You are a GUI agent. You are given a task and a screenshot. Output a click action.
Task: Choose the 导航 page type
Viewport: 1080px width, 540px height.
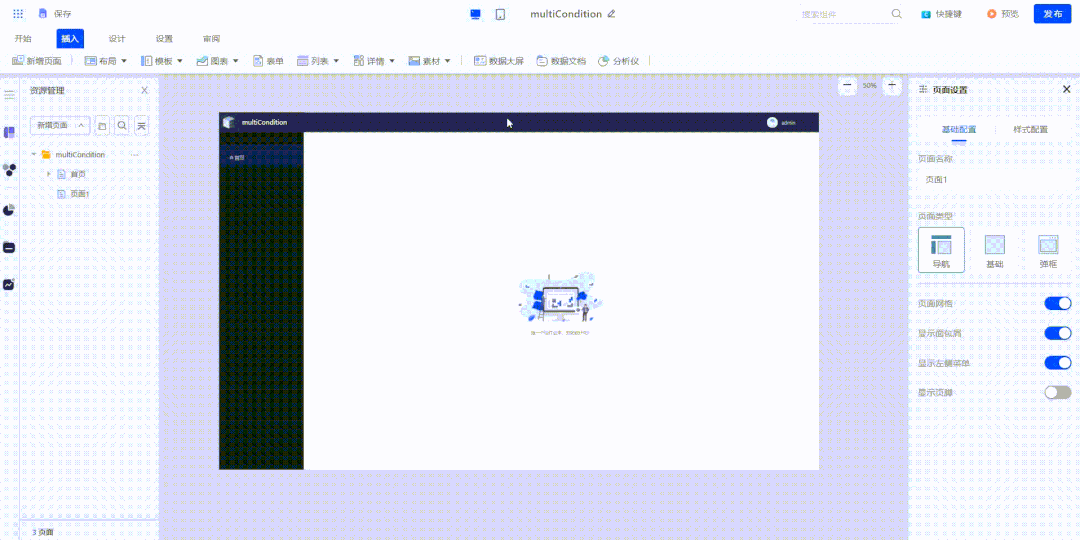tap(941, 250)
